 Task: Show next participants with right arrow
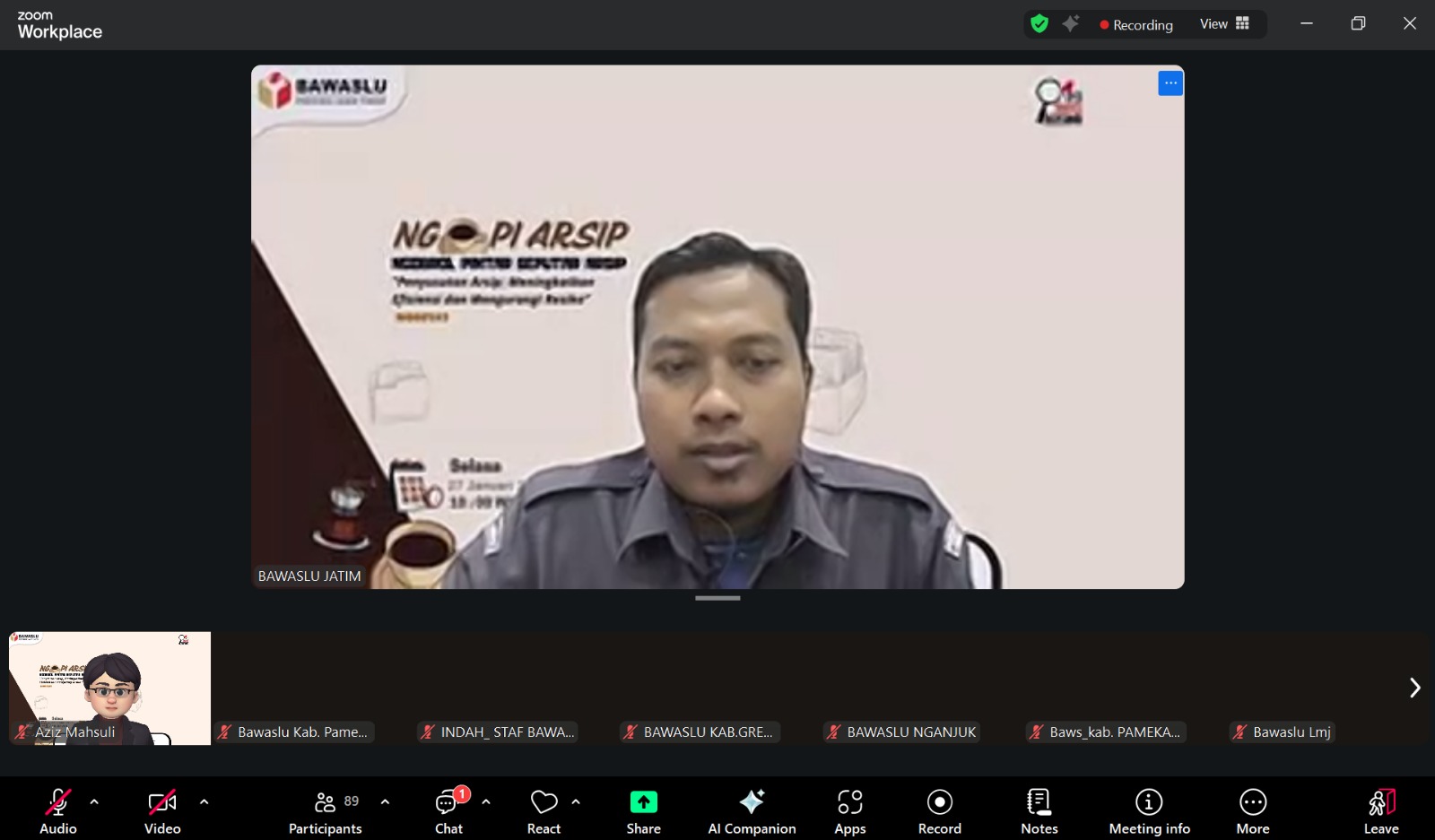(1414, 688)
